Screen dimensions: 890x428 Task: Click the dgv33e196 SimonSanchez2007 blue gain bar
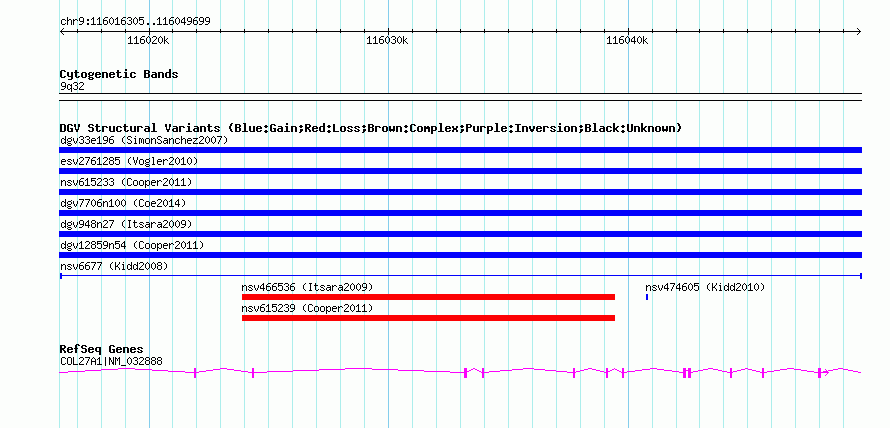coord(460,150)
